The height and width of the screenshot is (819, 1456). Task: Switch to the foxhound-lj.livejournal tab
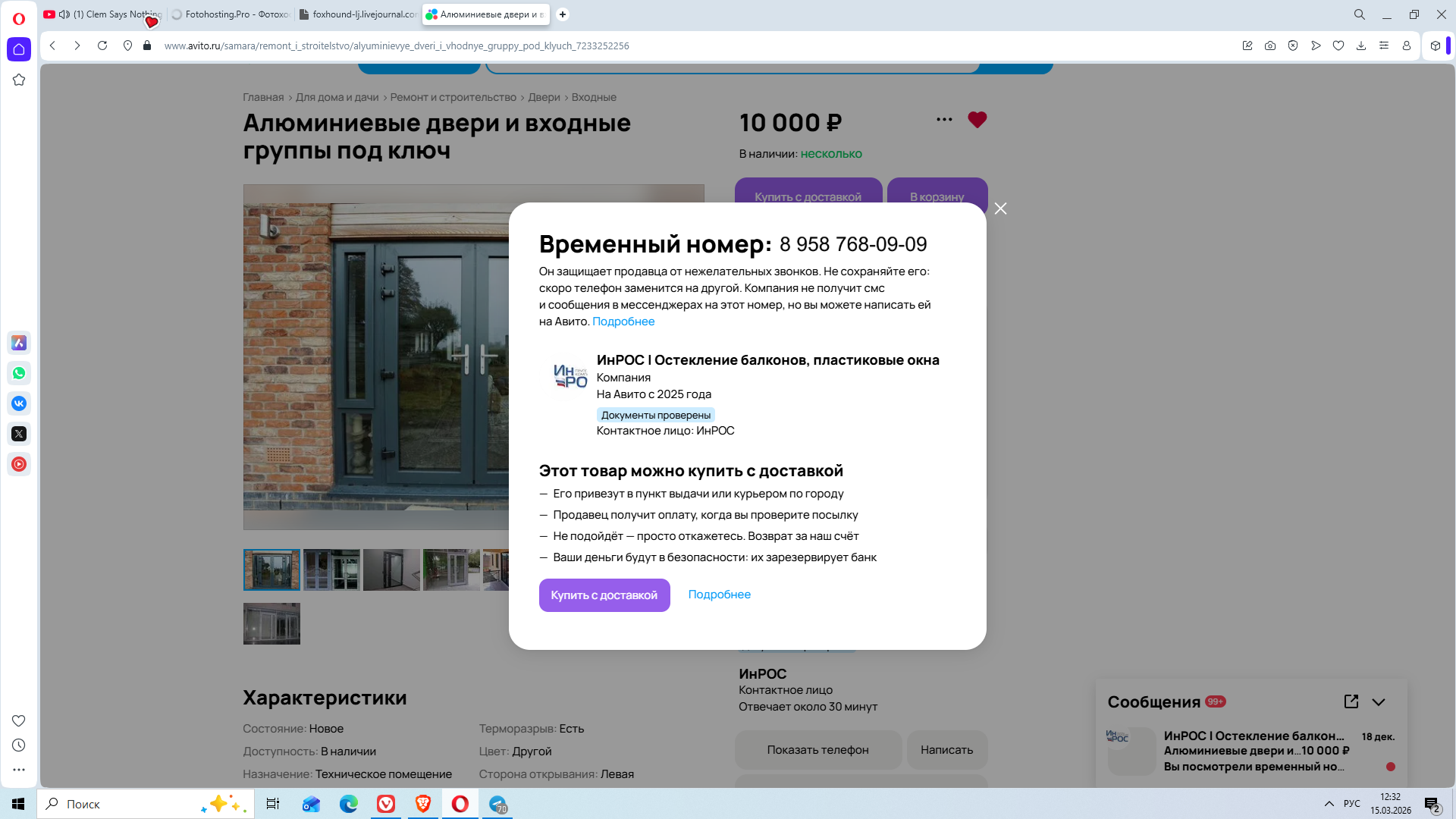click(x=358, y=14)
